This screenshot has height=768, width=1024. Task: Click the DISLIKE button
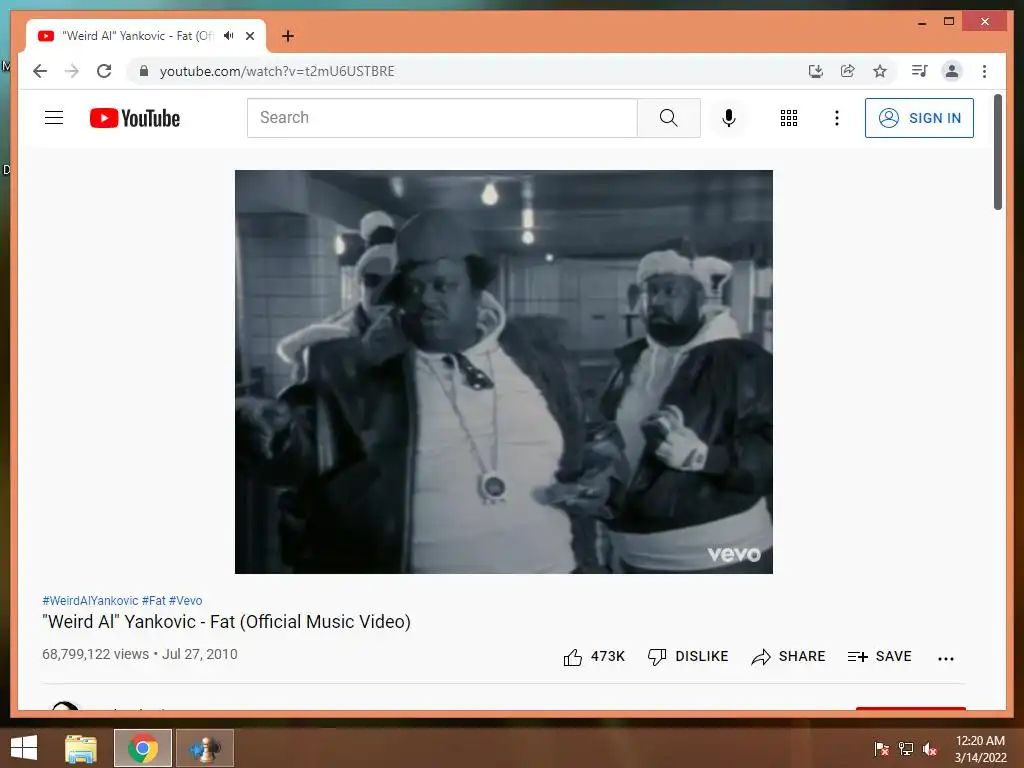pyautogui.click(x=688, y=657)
